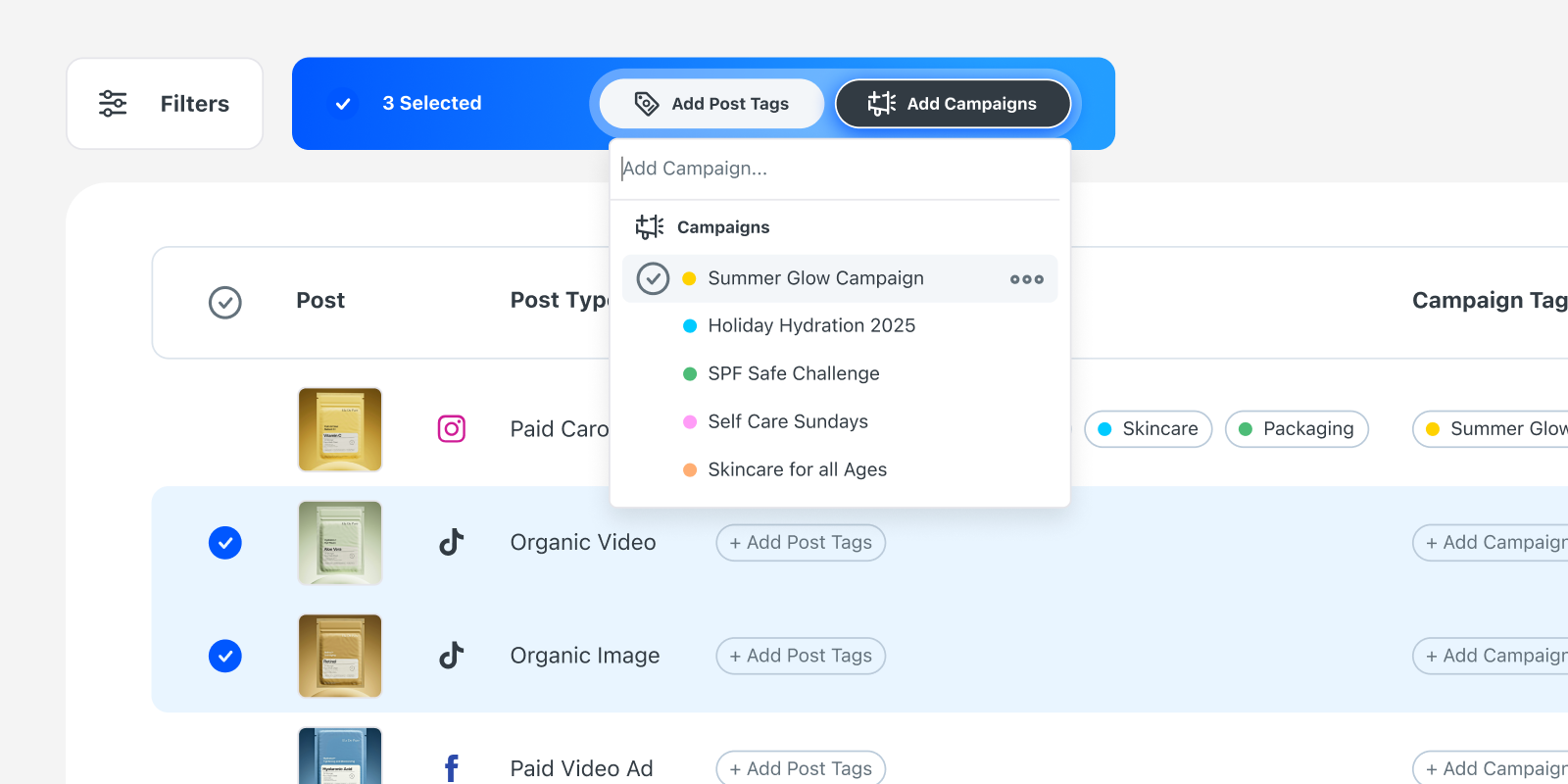The image size is (1568, 784).
Task: Click the pink dot beside Self Care Sundays
Action: point(690,421)
